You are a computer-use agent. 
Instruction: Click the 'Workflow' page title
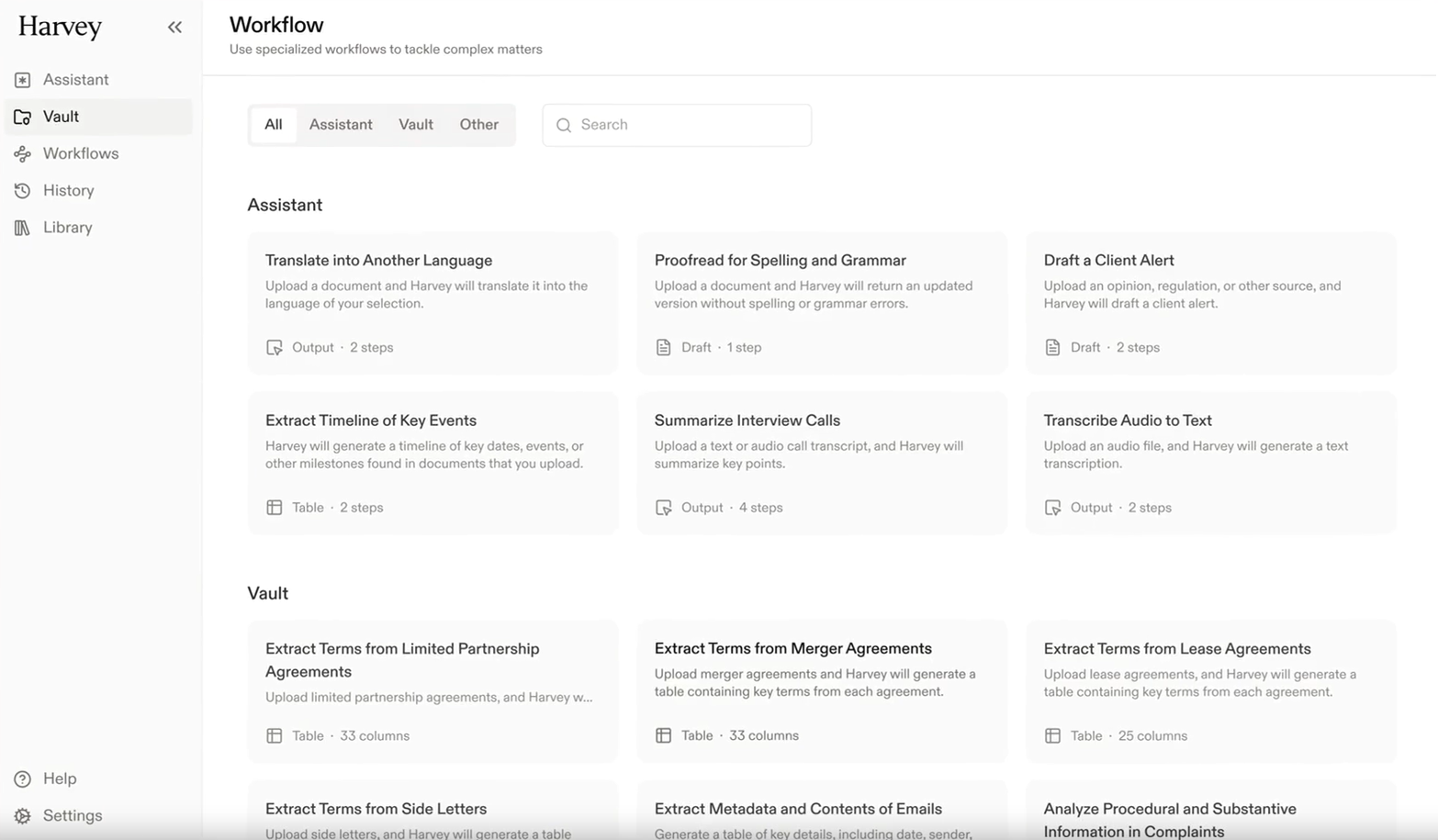coord(276,25)
